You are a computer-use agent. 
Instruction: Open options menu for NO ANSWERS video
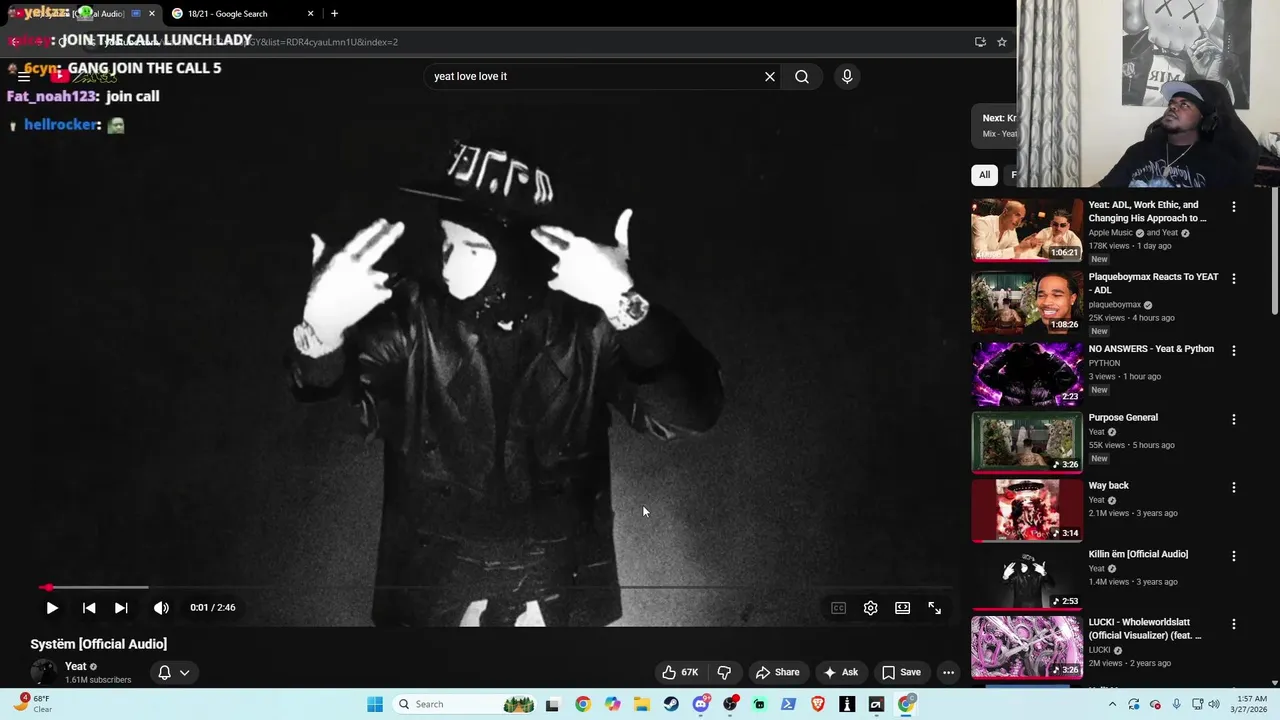point(1234,350)
